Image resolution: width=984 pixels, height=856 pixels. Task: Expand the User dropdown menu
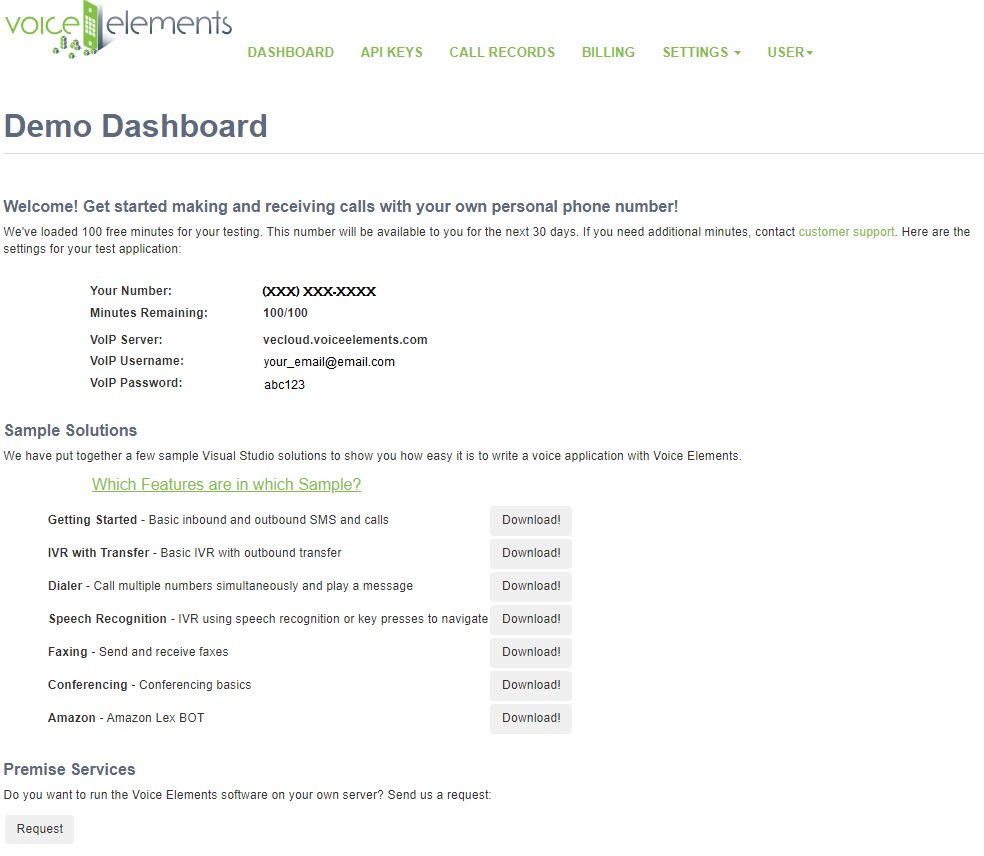[x=790, y=52]
